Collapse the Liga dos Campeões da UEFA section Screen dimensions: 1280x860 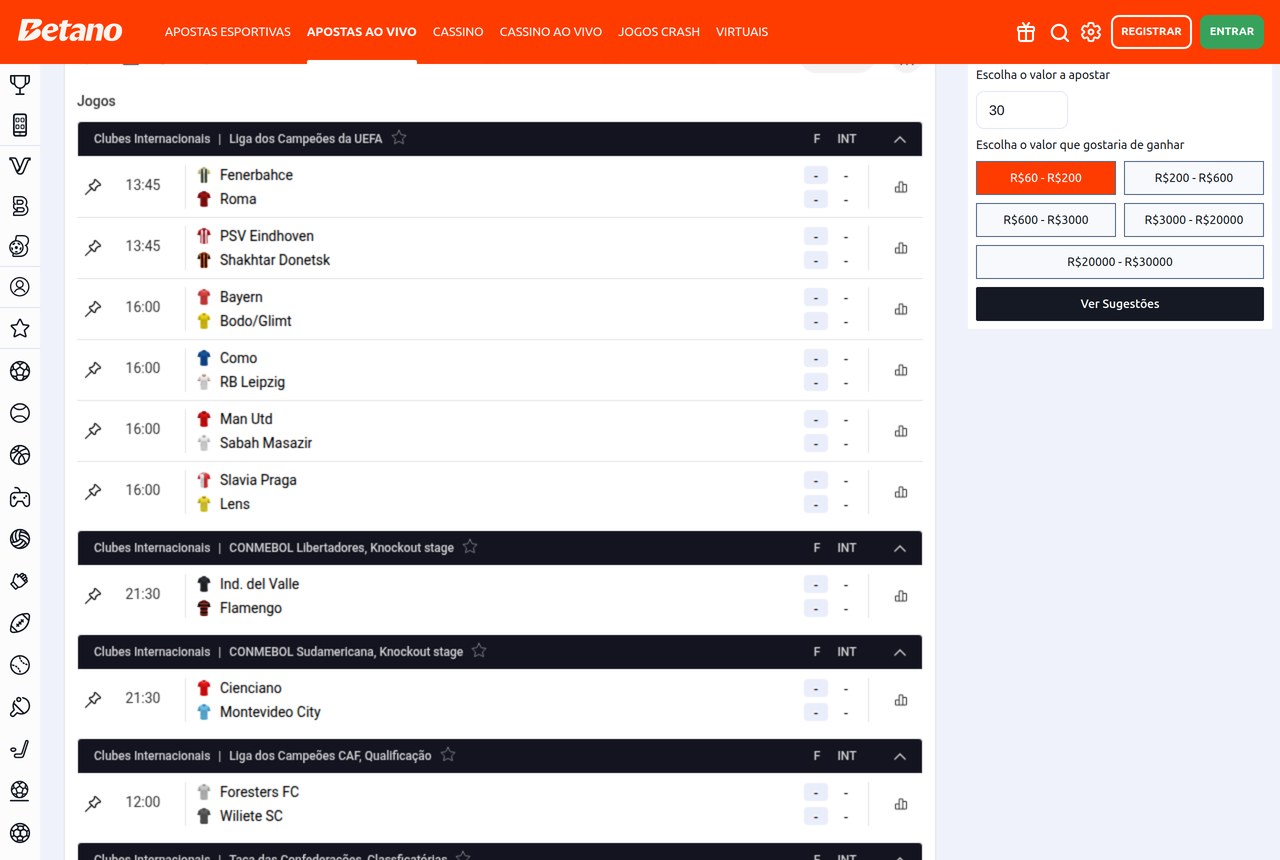point(900,139)
